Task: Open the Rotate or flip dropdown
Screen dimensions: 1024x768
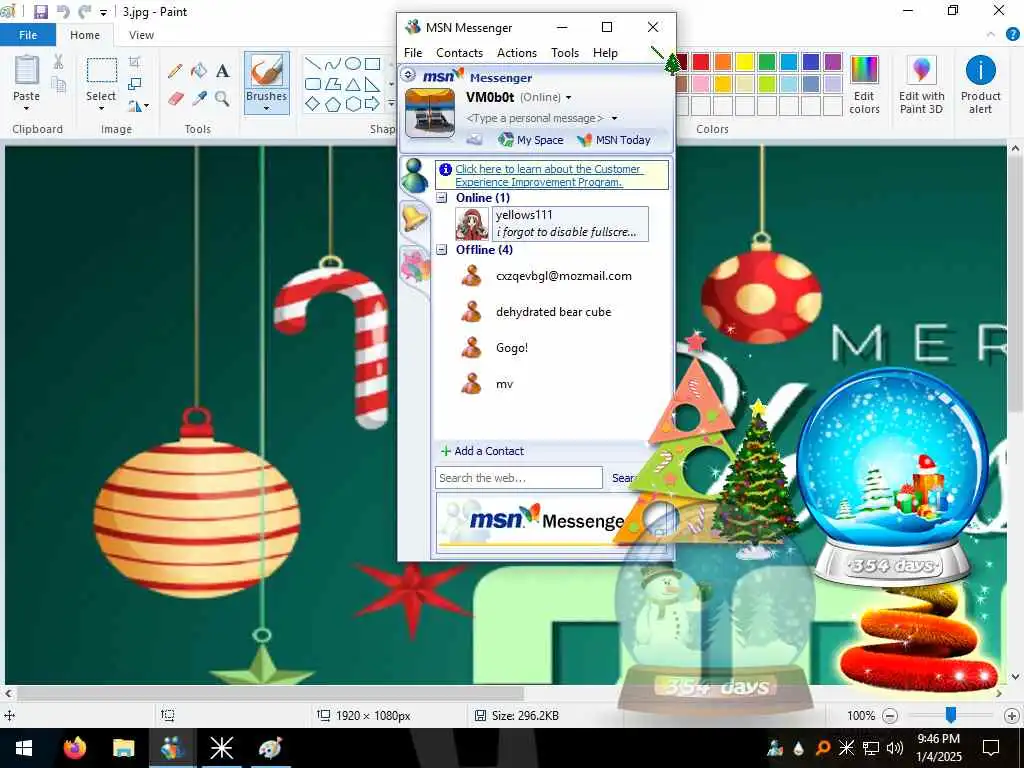Action: pyautogui.click(x=138, y=105)
